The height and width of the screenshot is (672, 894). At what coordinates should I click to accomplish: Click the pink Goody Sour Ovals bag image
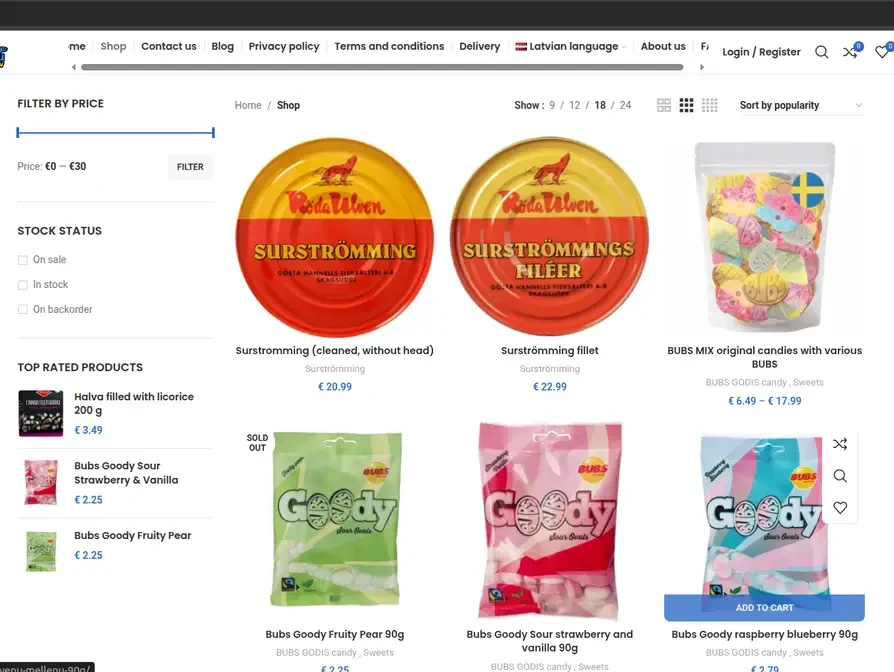click(x=550, y=520)
